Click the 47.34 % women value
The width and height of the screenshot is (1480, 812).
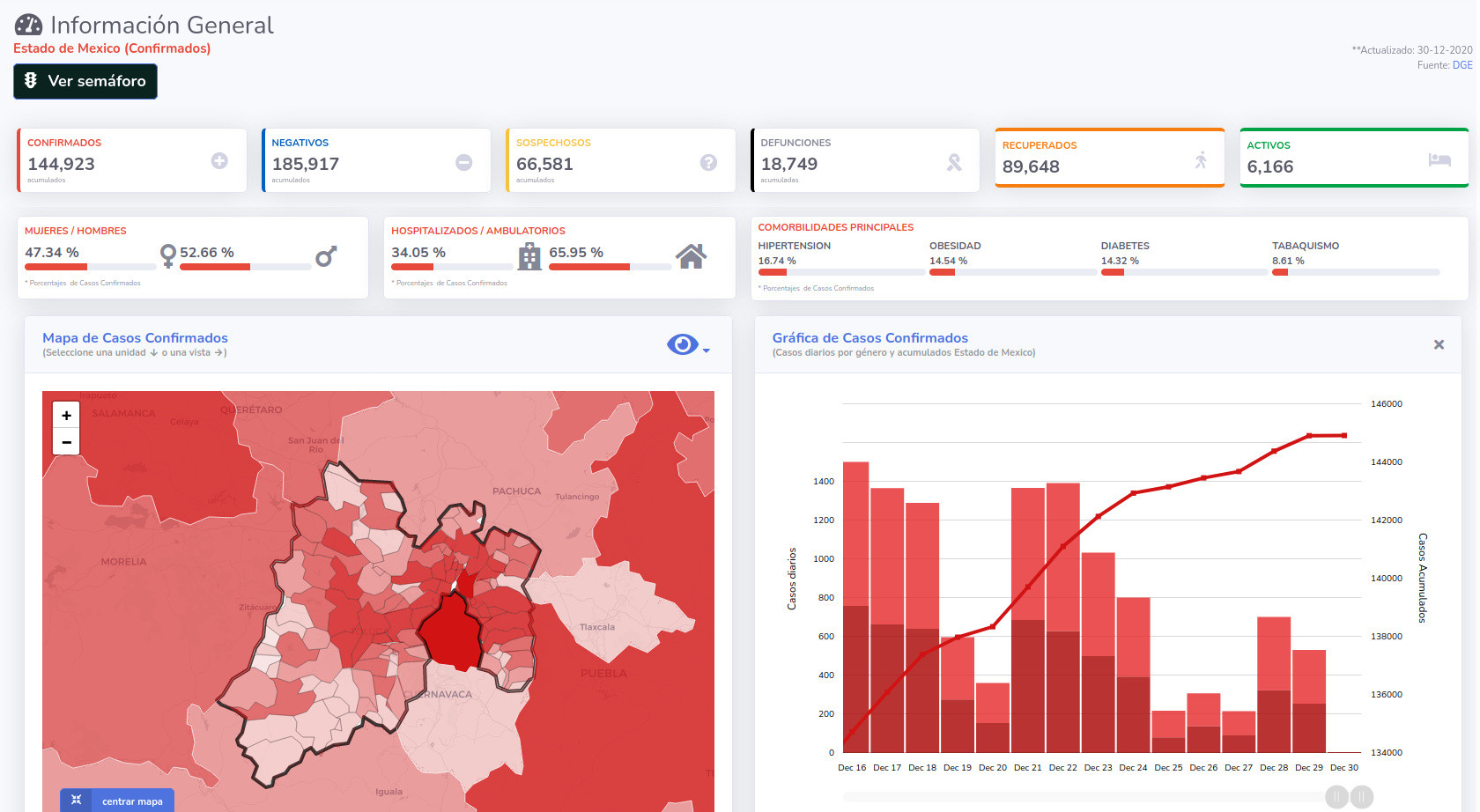pyautogui.click(x=52, y=253)
